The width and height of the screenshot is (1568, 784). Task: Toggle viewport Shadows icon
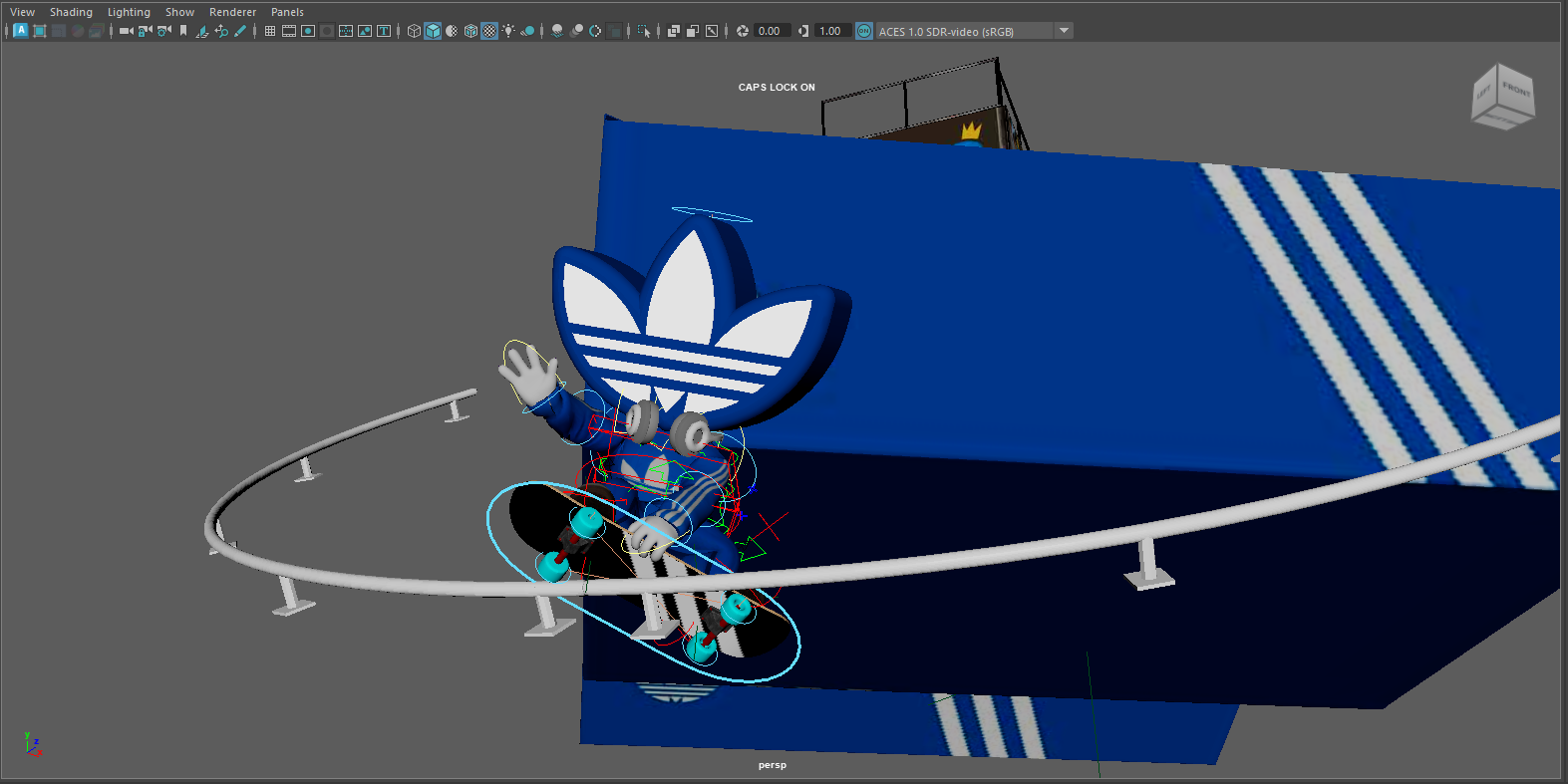click(527, 31)
